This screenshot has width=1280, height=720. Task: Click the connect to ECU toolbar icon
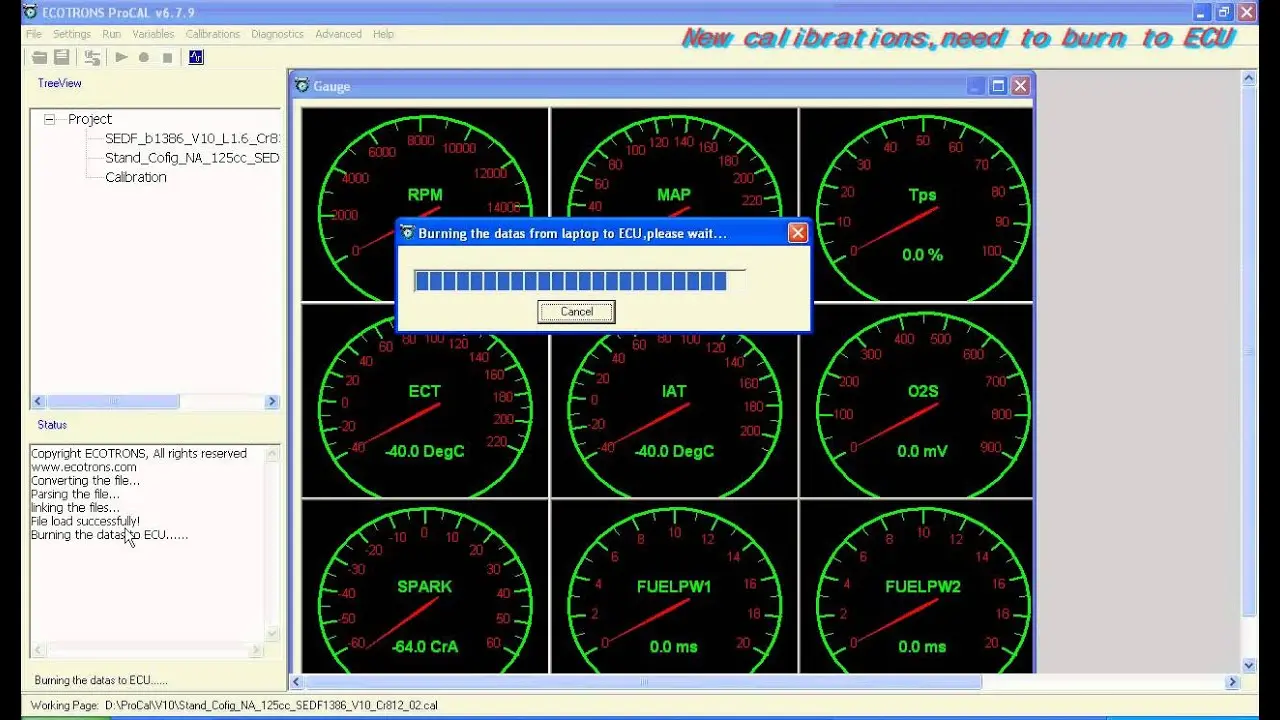click(92, 57)
